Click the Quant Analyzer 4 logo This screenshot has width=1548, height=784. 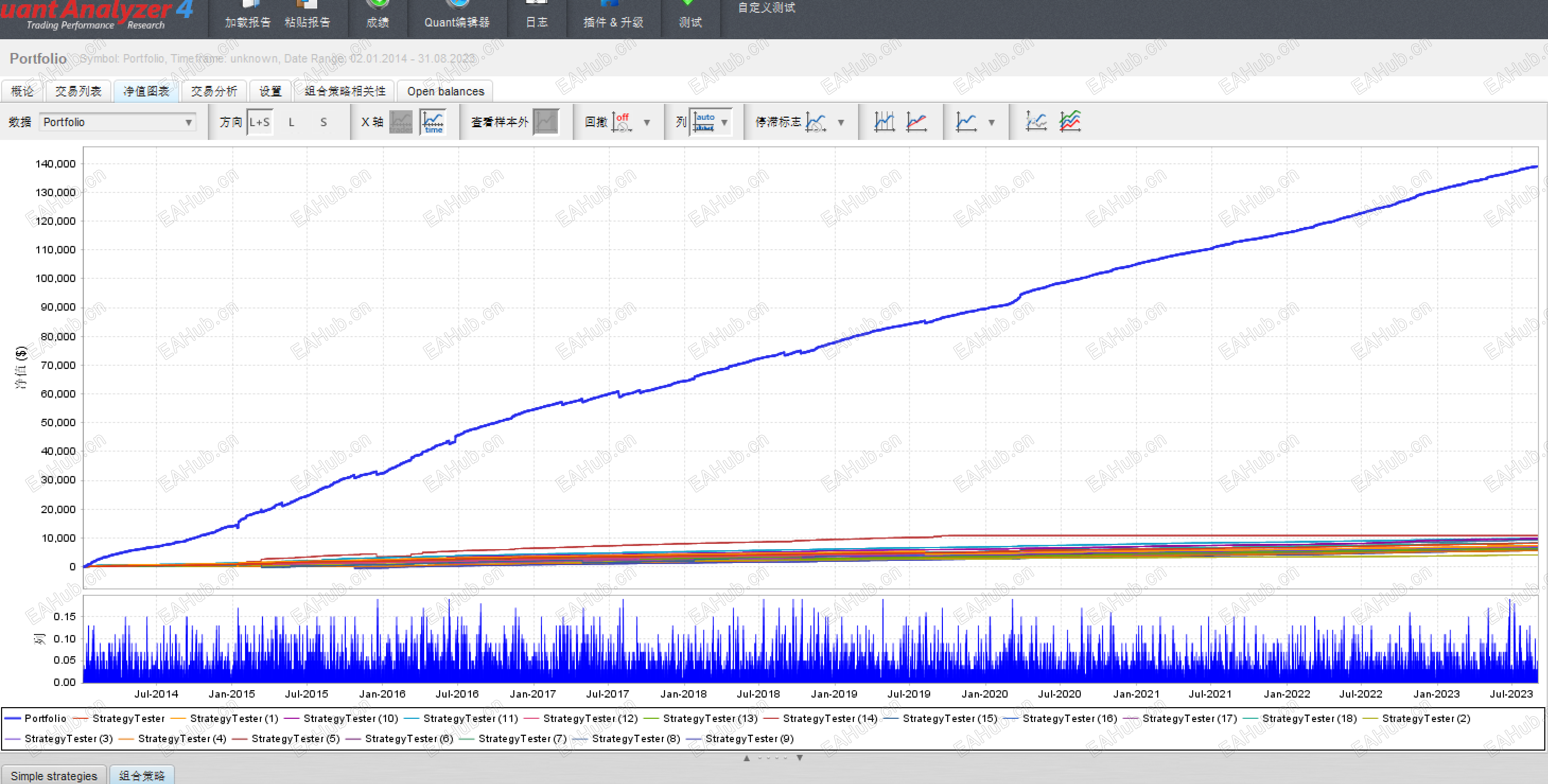tap(96, 14)
